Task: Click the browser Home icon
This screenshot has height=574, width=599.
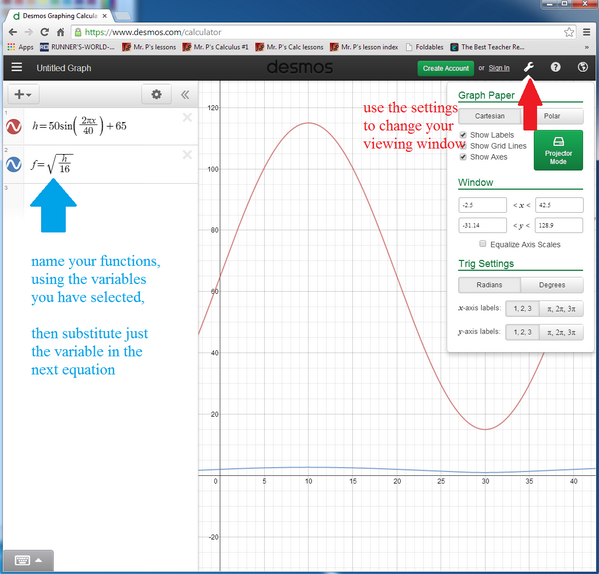Action: pyautogui.click(x=60, y=32)
